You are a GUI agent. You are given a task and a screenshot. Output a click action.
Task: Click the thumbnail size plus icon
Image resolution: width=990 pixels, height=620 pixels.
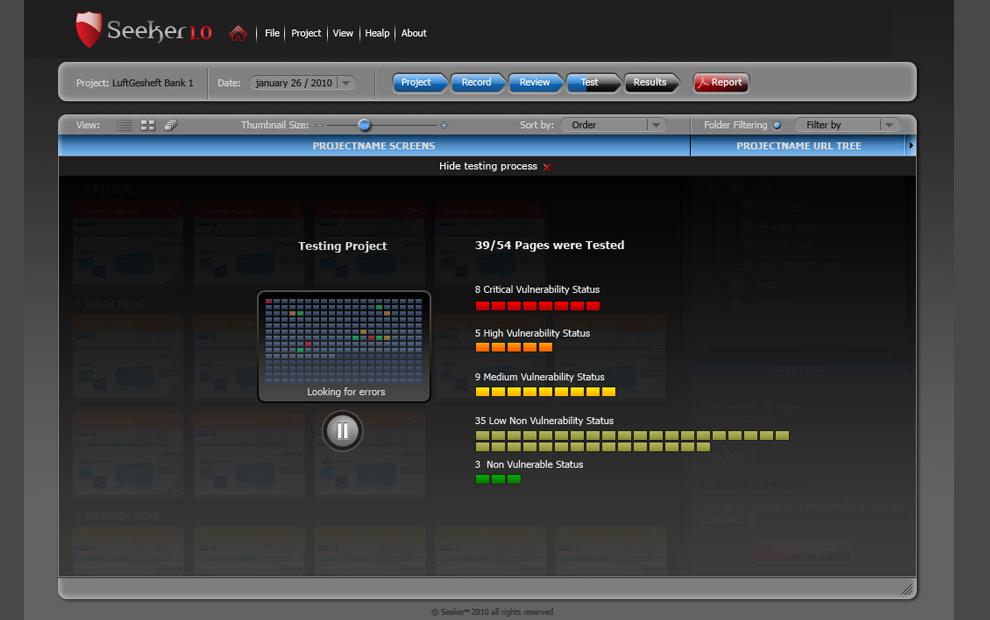pyautogui.click(x=444, y=126)
